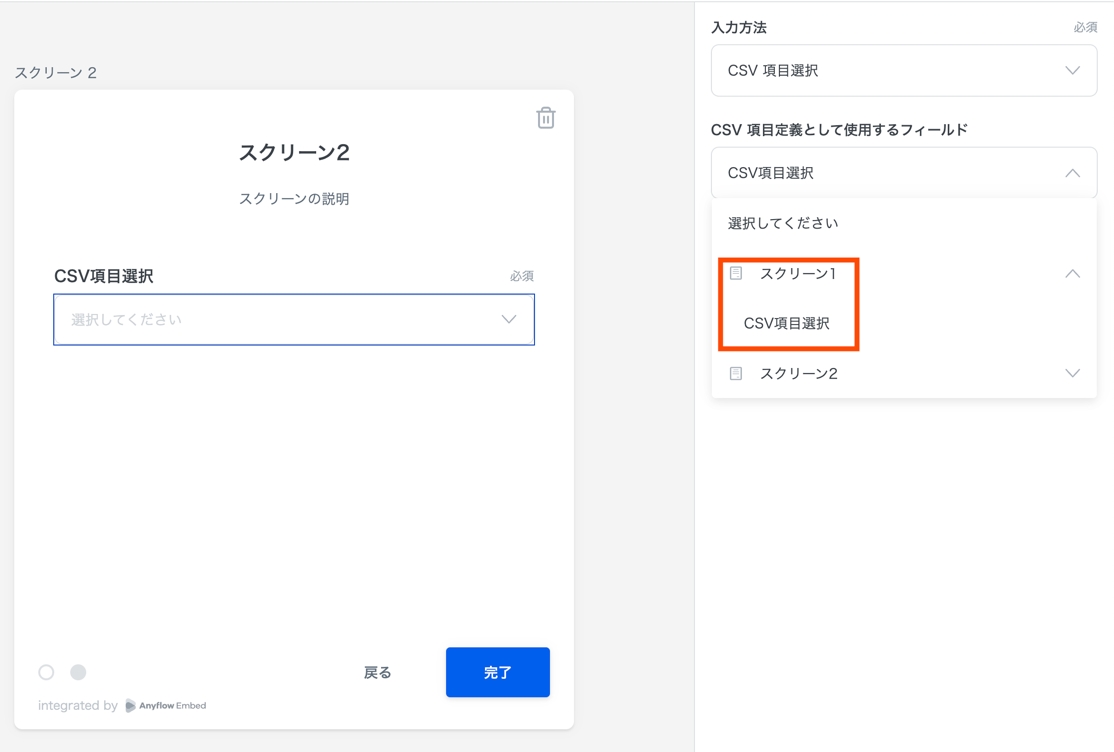Viewport: 1114px width, 752px height.
Task: Close the CSV 項目定義 field dropdown
Action: pyautogui.click(x=1072, y=173)
